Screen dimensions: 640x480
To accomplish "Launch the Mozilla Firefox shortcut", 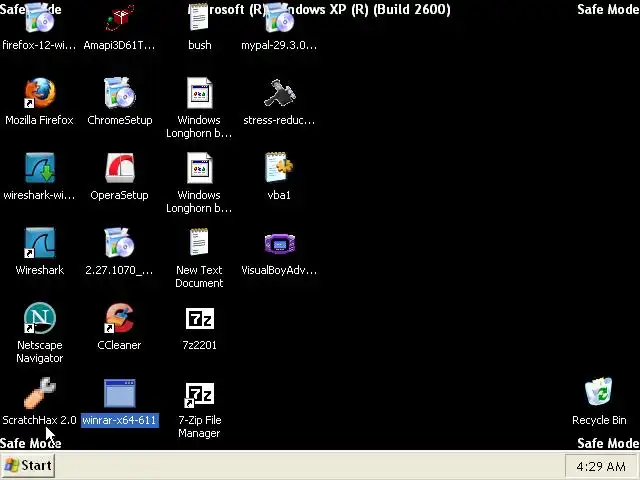I will point(40,93).
